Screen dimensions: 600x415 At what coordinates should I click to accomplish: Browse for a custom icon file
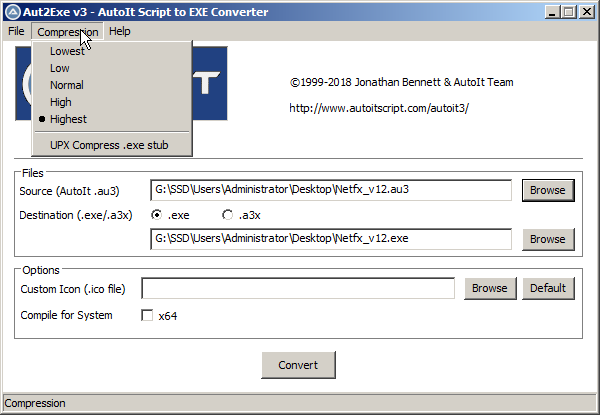490,288
